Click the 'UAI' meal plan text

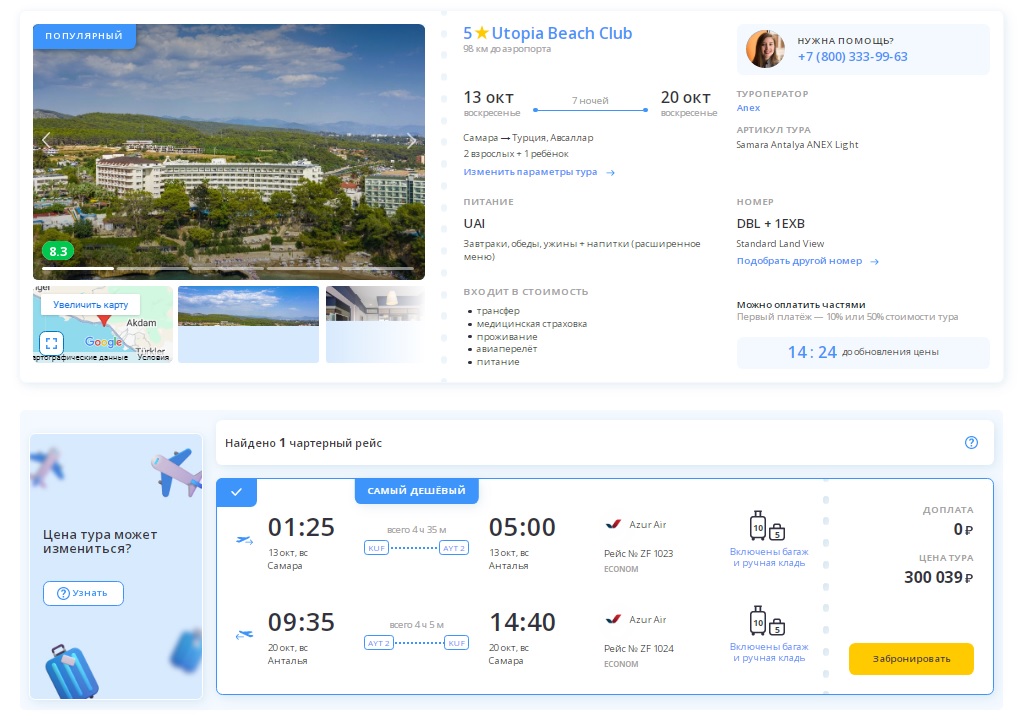point(474,223)
